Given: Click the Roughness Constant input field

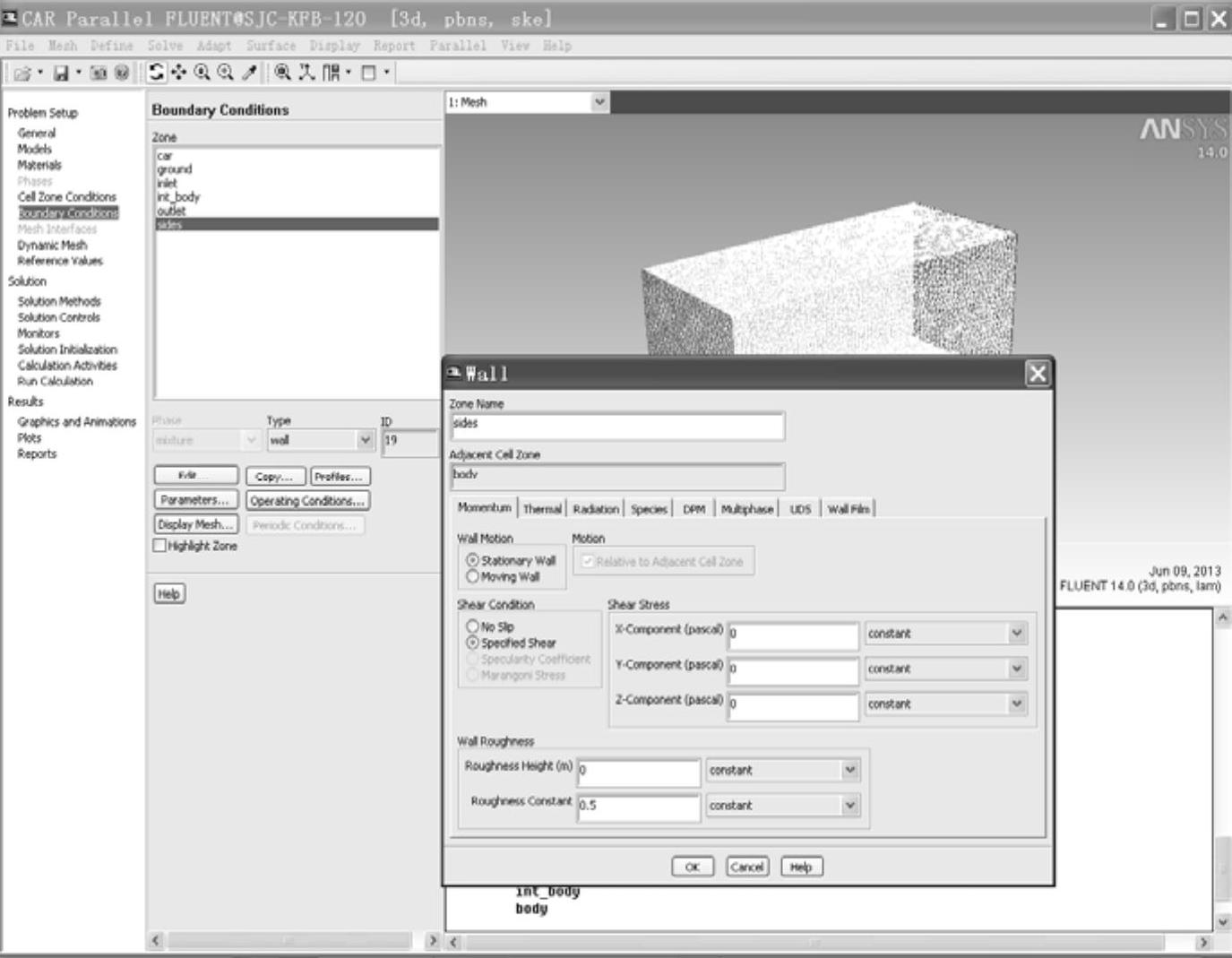Looking at the screenshot, I should tap(638, 806).
